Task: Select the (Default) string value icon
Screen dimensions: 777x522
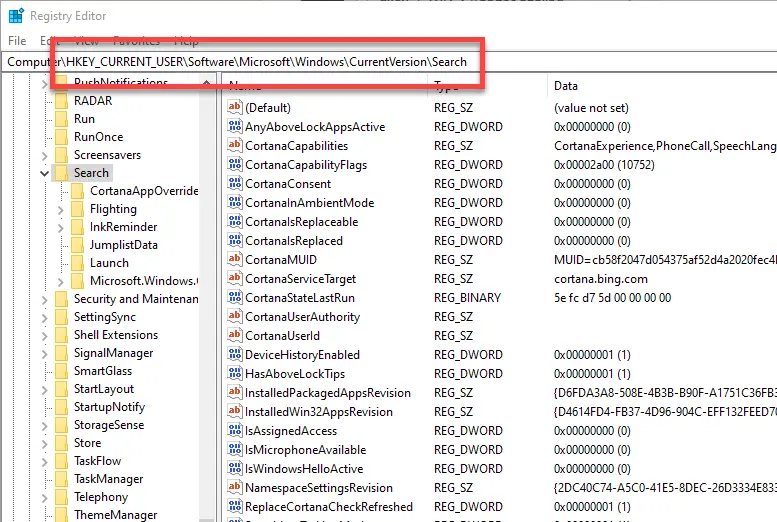Action: [234, 107]
